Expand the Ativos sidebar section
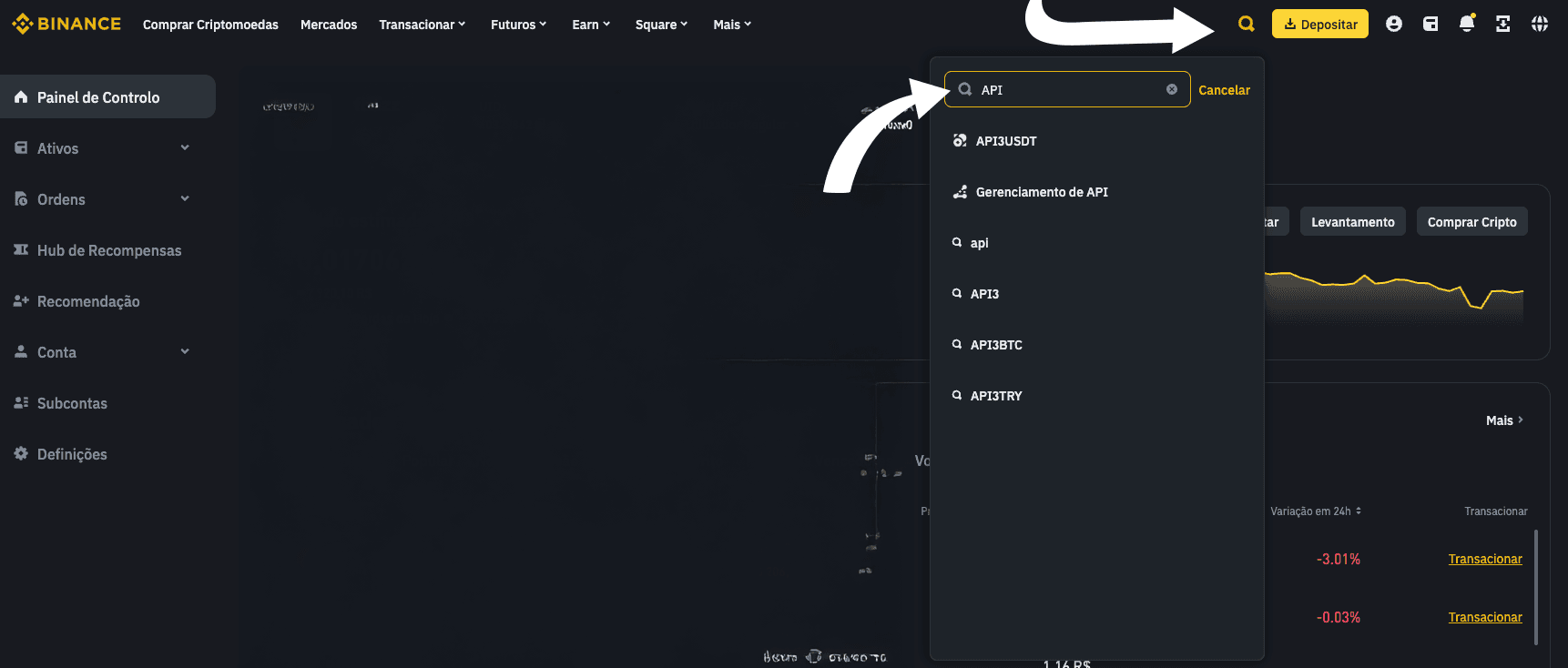Image resolution: width=1568 pixels, height=668 pixels. 185,147
